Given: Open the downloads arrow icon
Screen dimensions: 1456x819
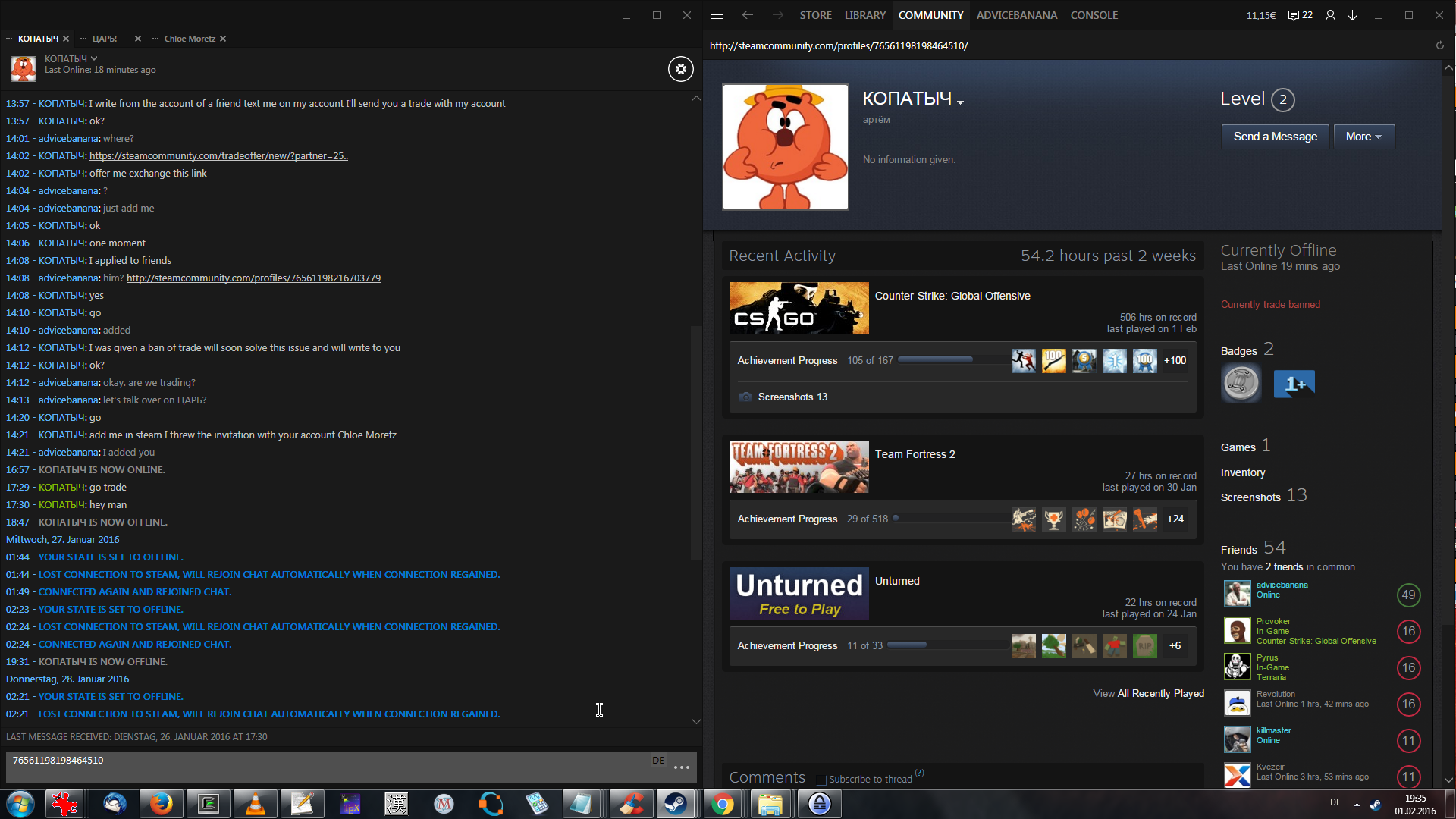Looking at the screenshot, I should 1352,15.
